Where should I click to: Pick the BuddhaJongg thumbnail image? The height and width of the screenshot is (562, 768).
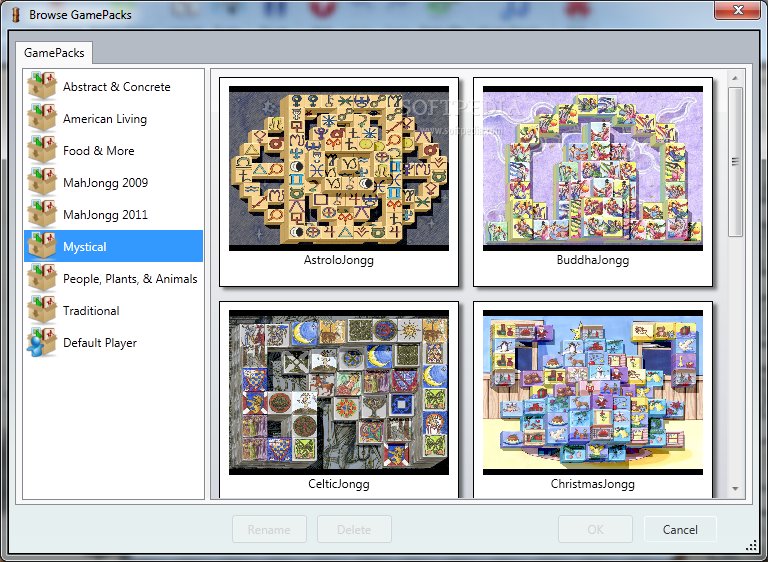click(593, 169)
